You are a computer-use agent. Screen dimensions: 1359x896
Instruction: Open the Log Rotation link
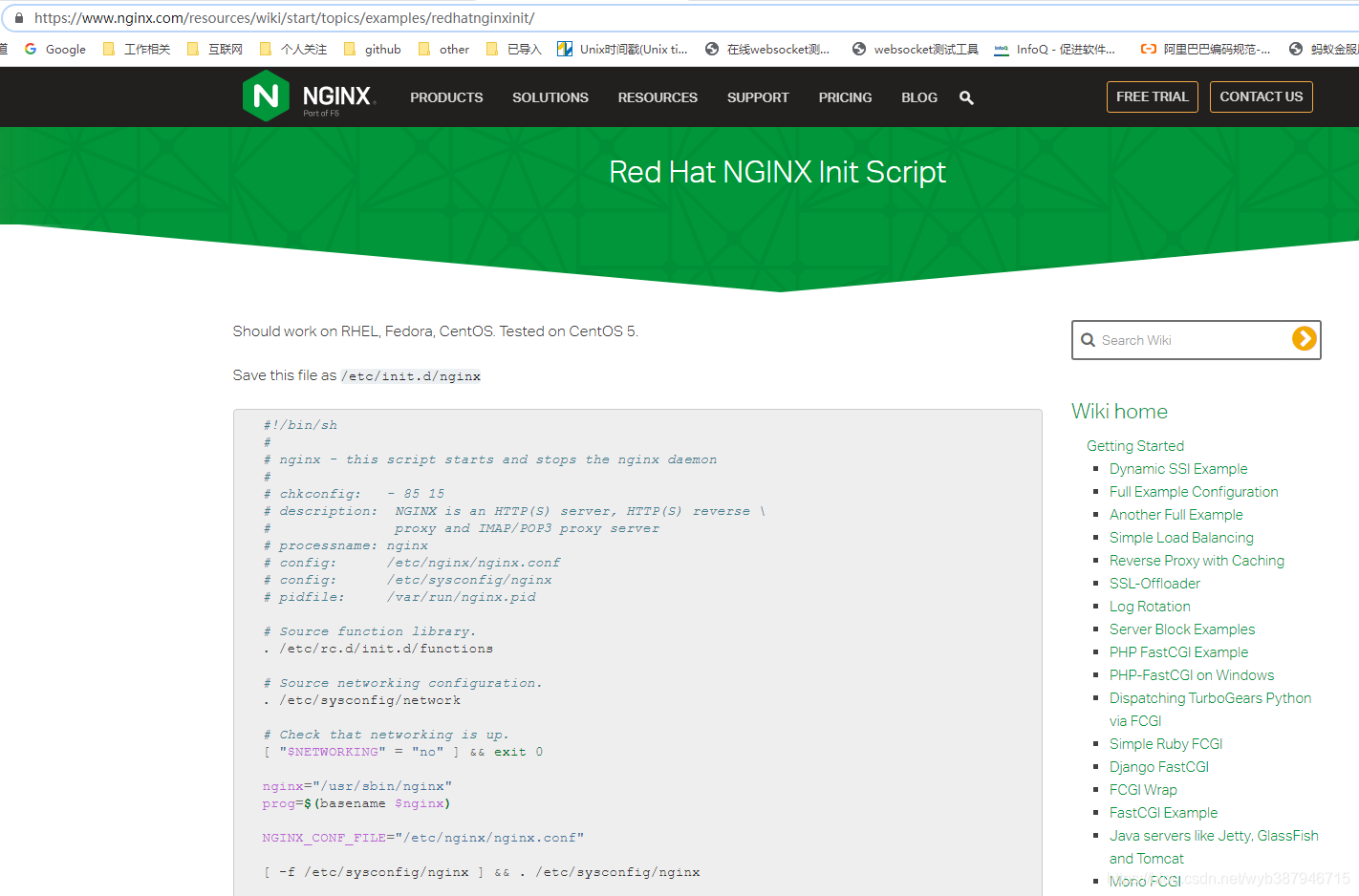[x=1150, y=607]
